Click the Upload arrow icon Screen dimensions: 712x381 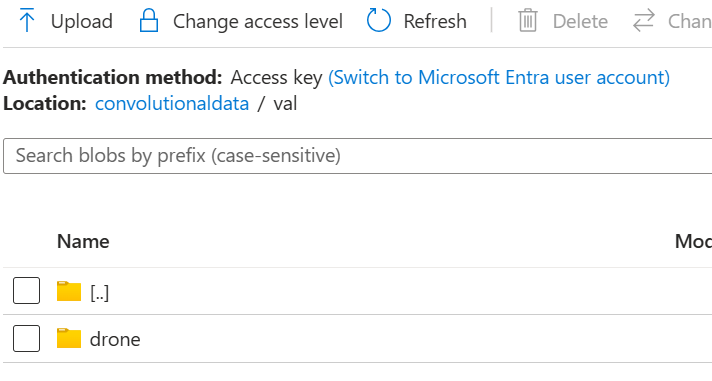tap(27, 21)
